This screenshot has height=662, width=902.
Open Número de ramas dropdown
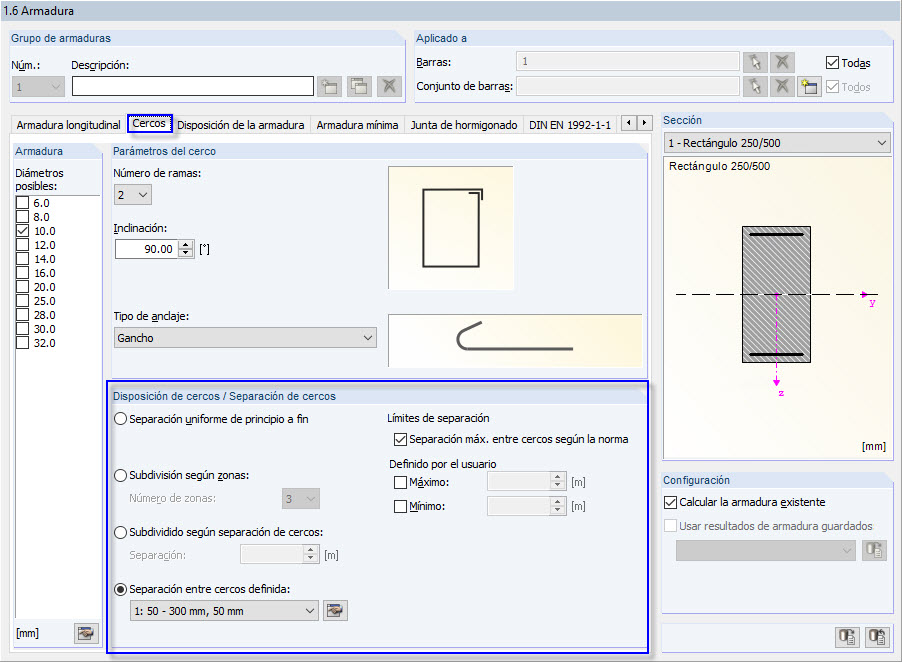click(133, 195)
